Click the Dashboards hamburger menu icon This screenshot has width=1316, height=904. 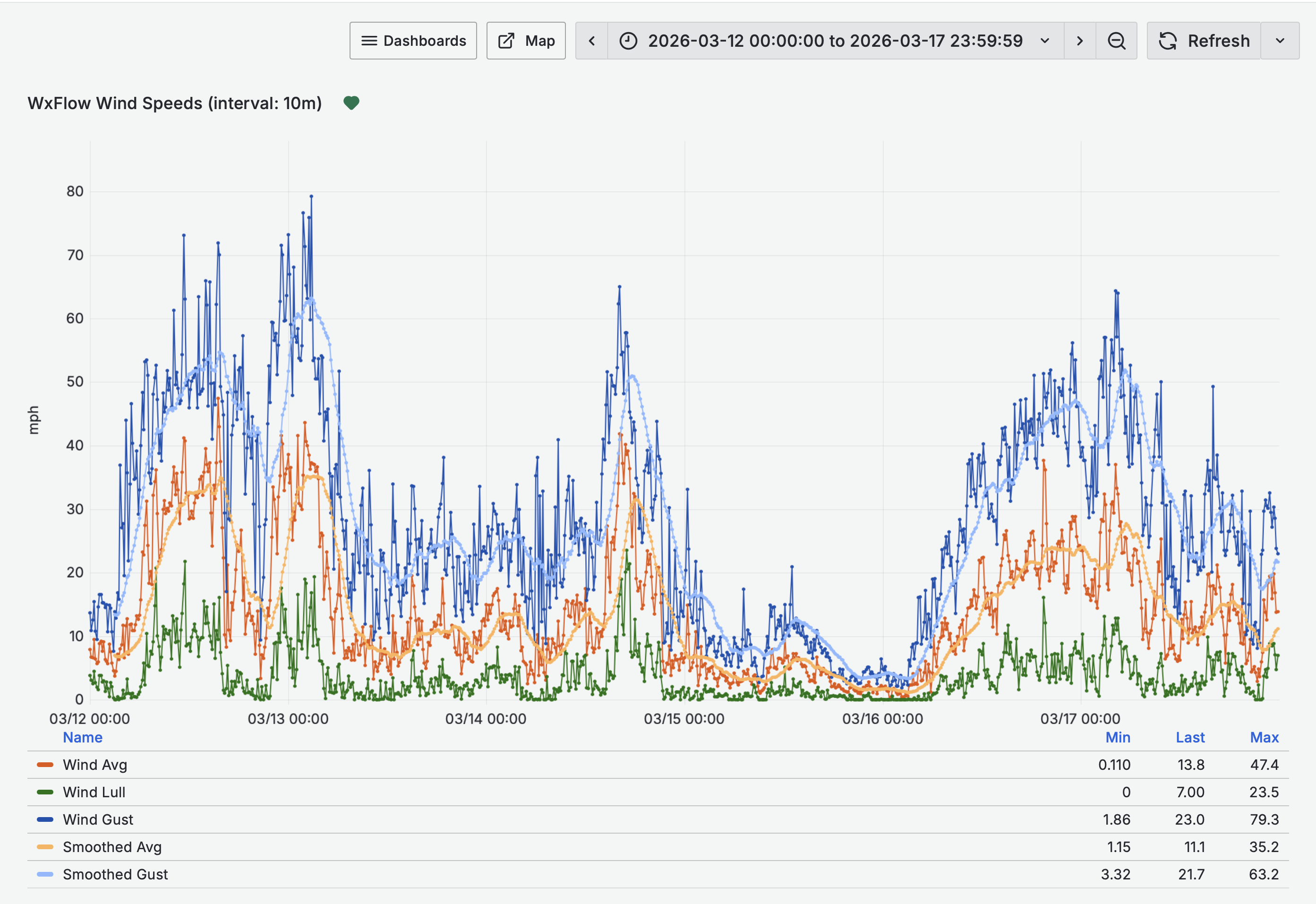click(369, 41)
